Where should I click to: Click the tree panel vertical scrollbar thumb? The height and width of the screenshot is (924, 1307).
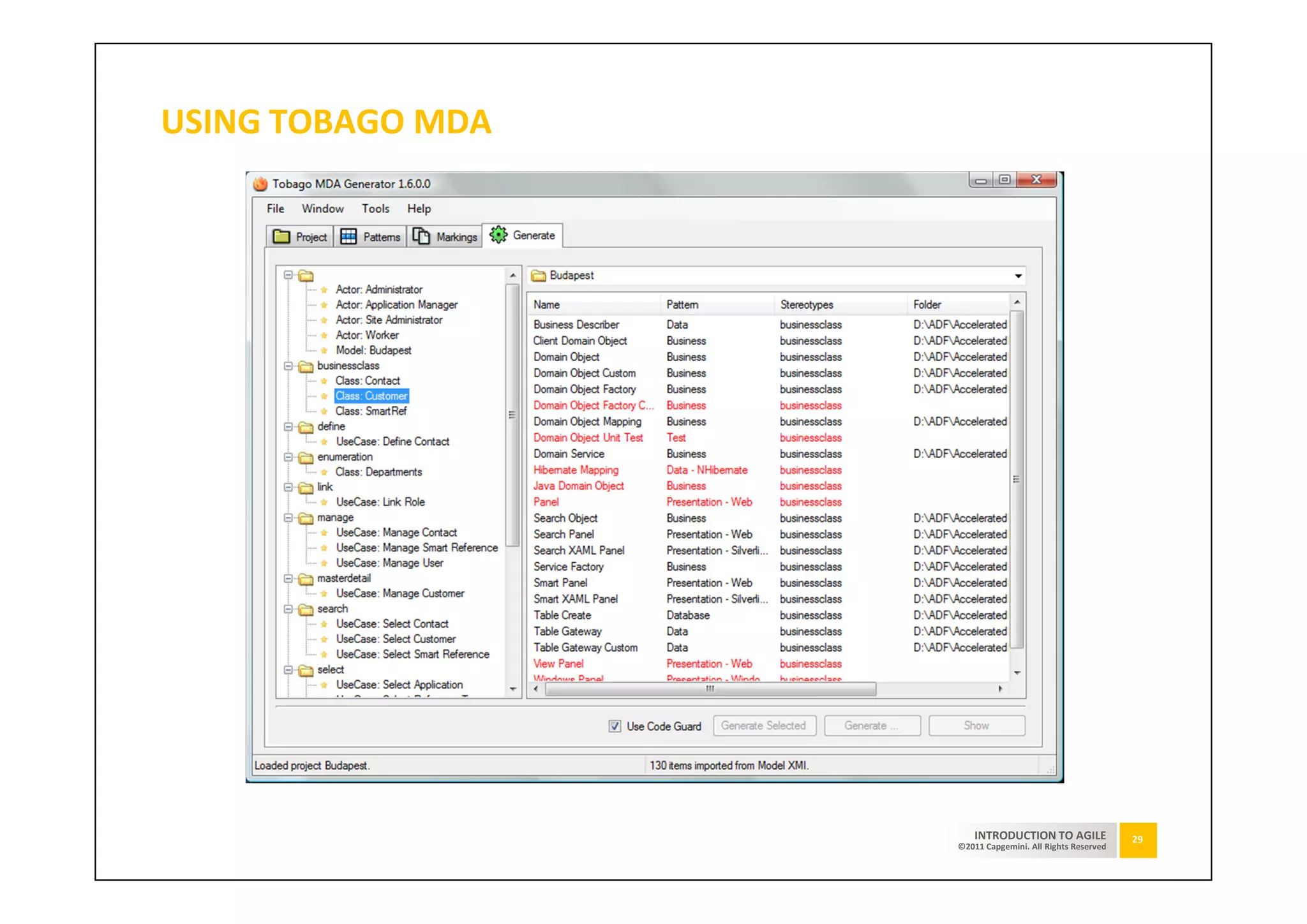(x=512, y=415)
